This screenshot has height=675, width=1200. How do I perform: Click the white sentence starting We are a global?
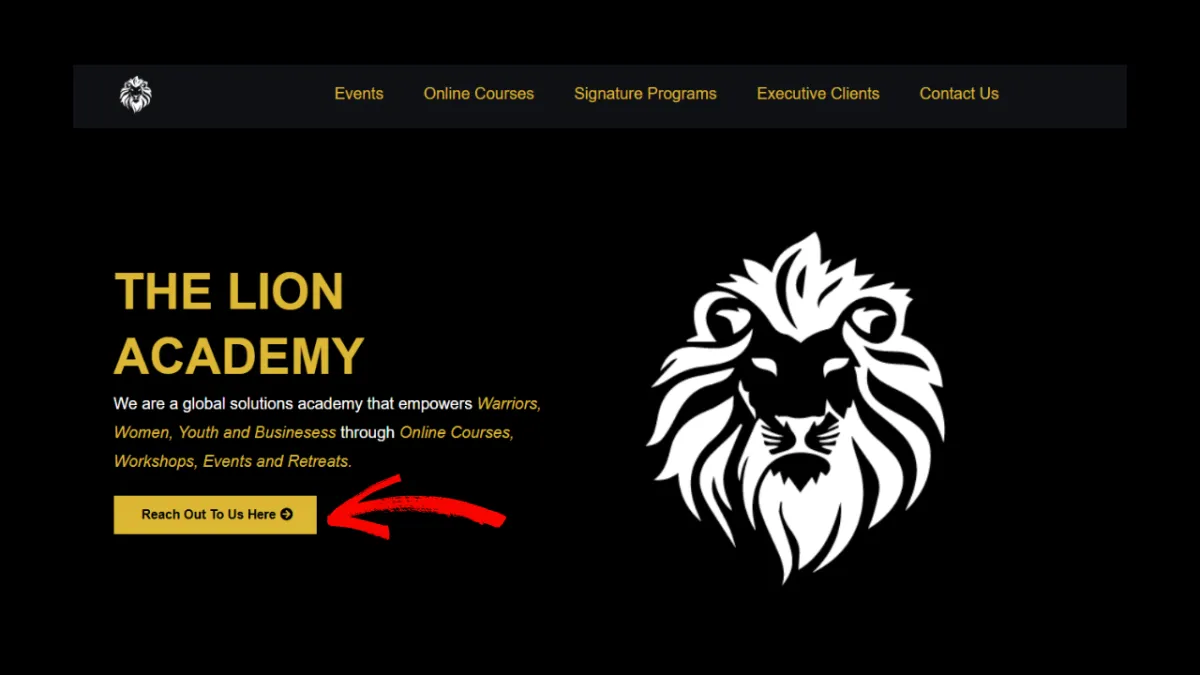(x=293, y=404)
